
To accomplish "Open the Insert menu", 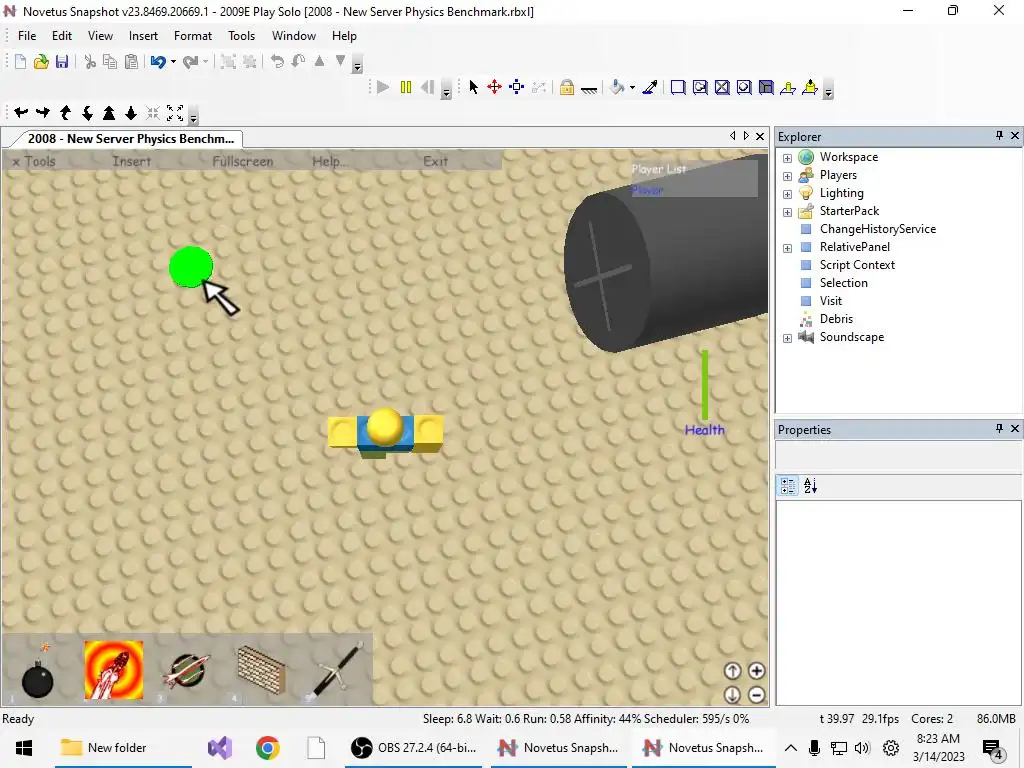I will tap(143, 36).
